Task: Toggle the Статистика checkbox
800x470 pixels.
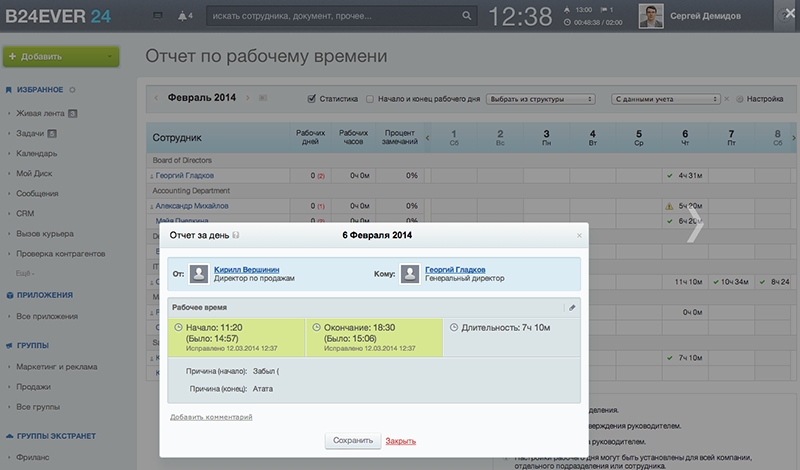Action: pos(312,98)
